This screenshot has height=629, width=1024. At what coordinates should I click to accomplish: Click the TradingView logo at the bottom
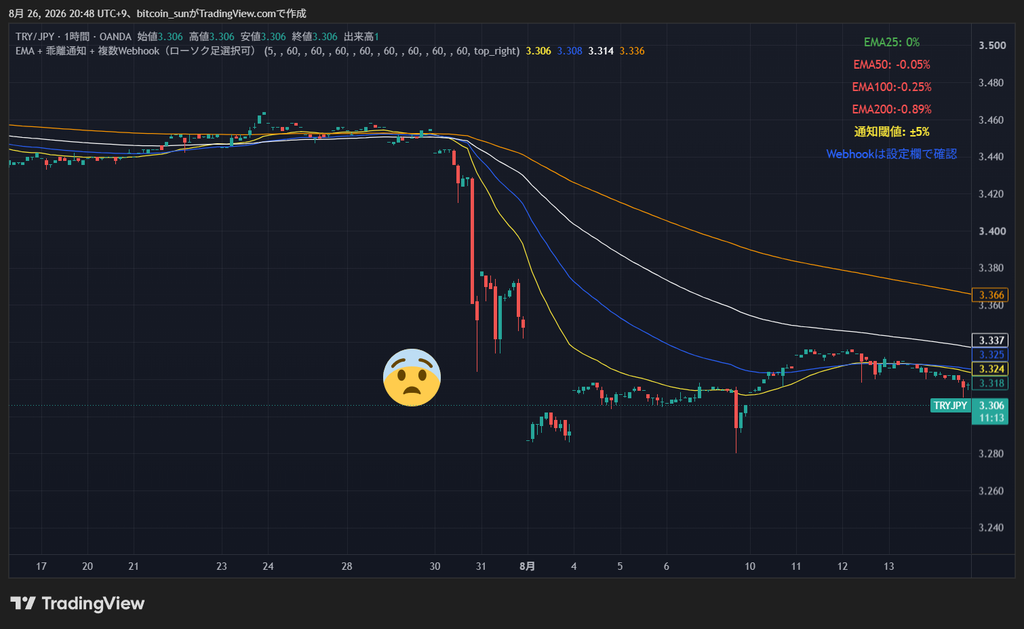pos(77,603)
